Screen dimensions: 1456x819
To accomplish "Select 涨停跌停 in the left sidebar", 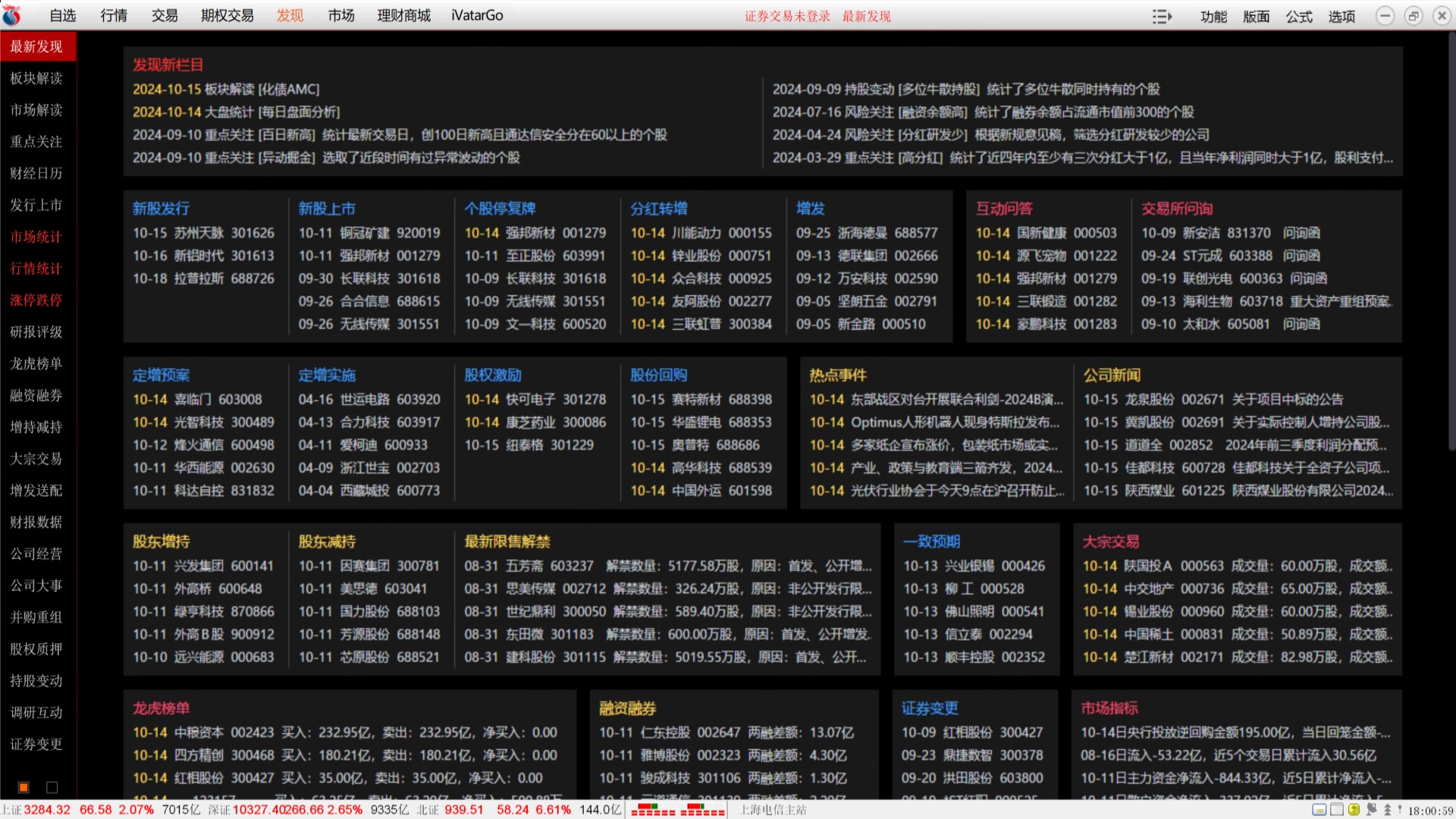I will tap(38, 300).
